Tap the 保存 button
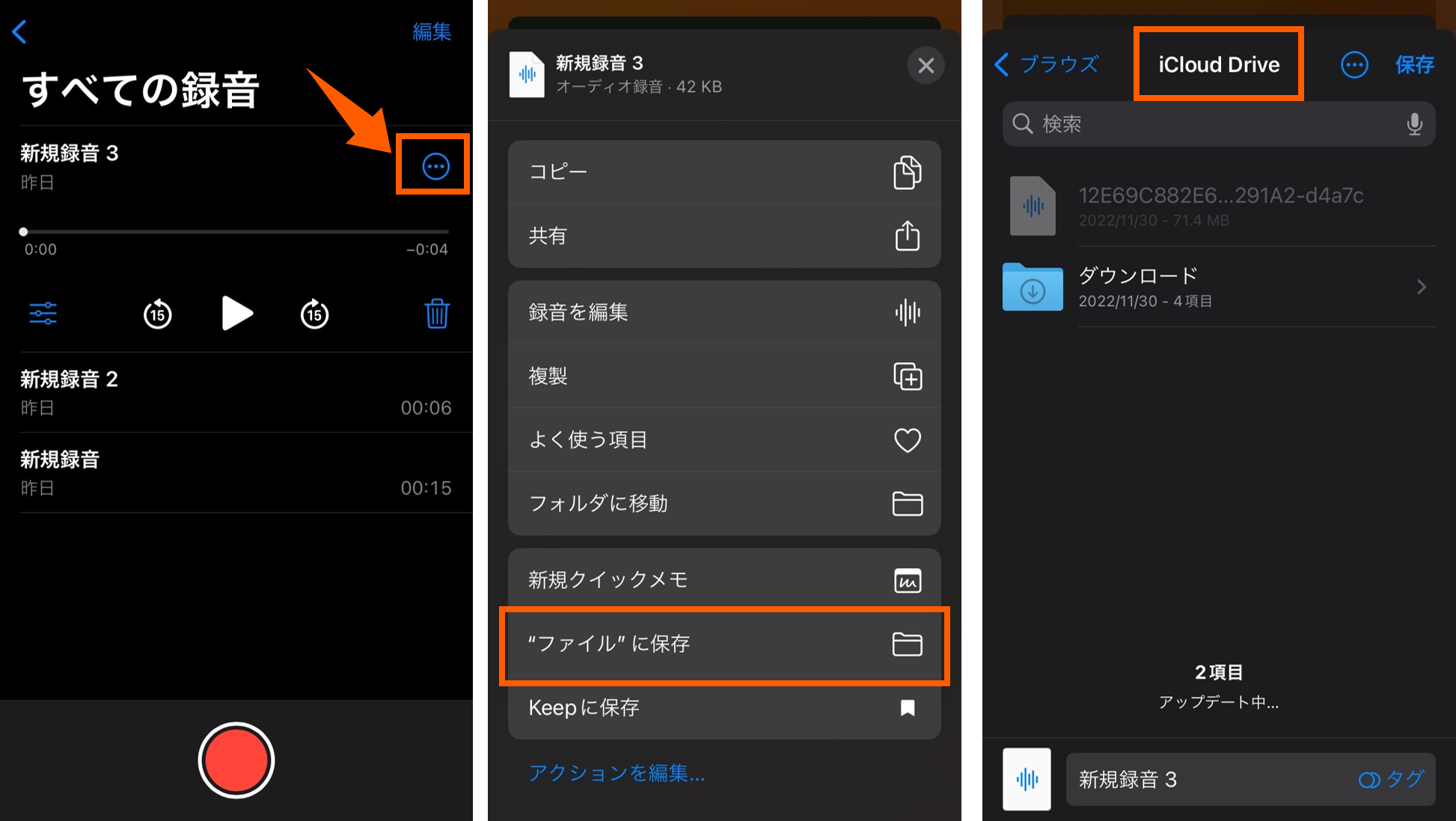The image size is (1456, 821). click(x=1414, y=65)
